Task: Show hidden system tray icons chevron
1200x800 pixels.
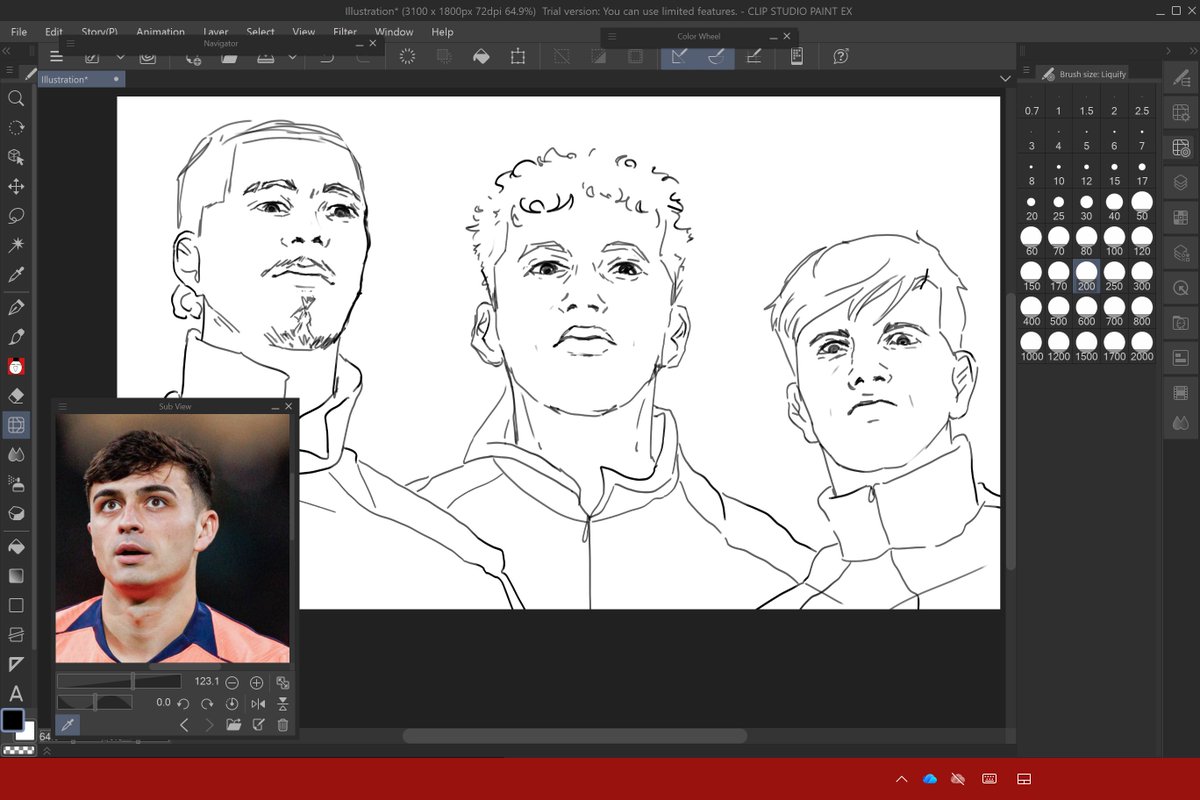Action: coord(902,779)
